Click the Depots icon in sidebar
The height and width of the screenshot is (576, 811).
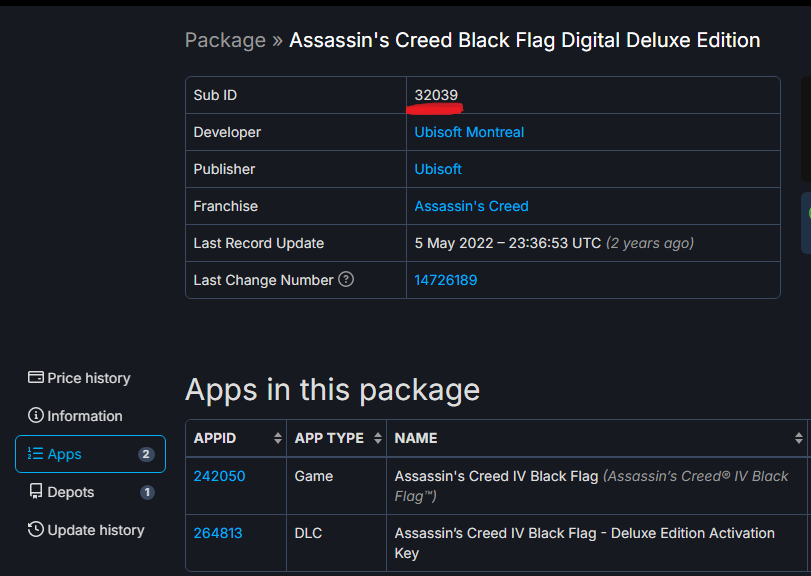point(36,491)
